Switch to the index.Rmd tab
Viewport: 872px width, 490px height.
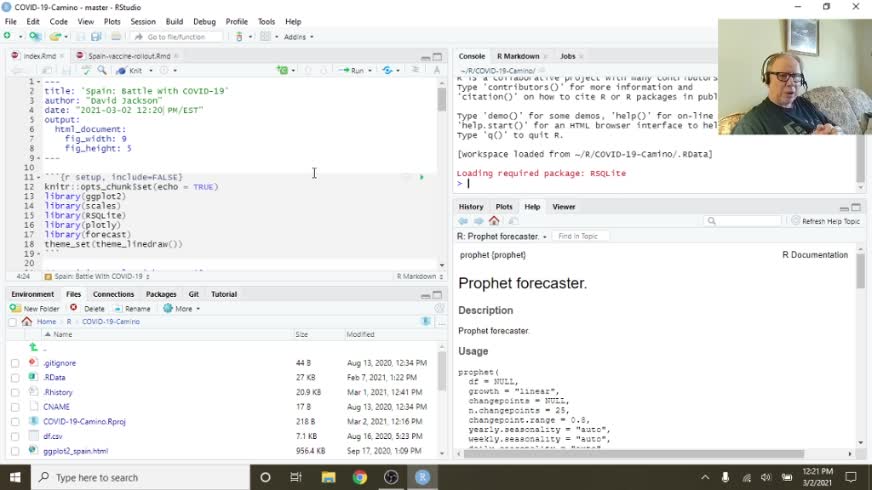(39, 56)
